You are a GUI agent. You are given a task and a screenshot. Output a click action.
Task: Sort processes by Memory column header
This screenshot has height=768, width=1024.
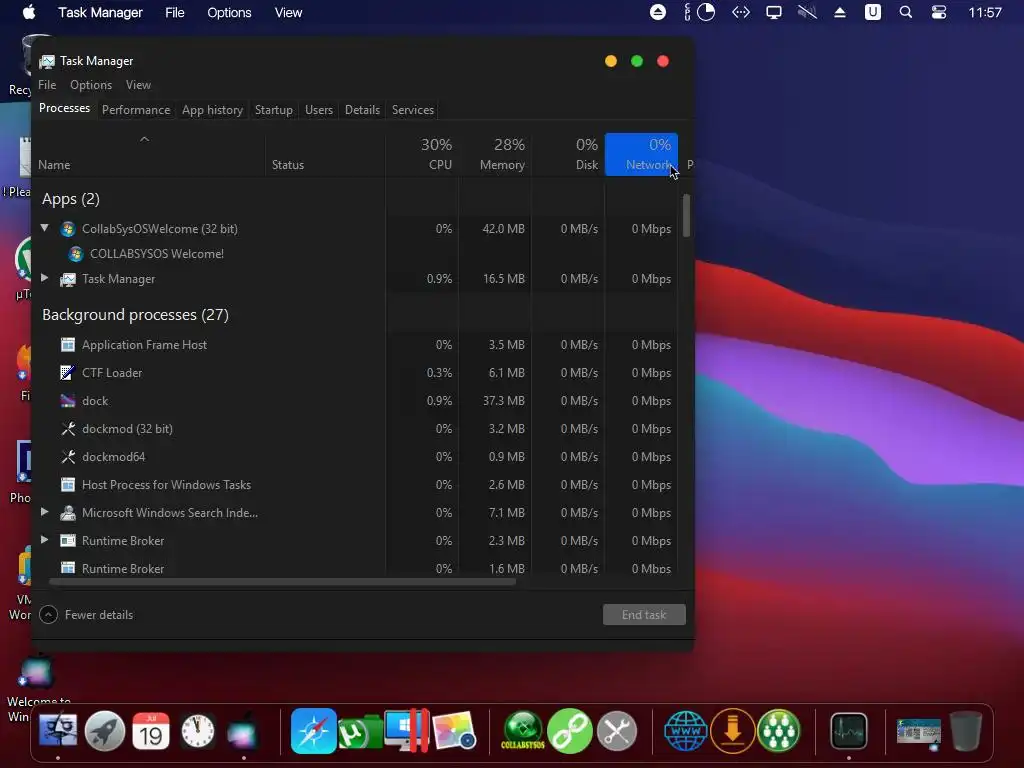(495, 154)
